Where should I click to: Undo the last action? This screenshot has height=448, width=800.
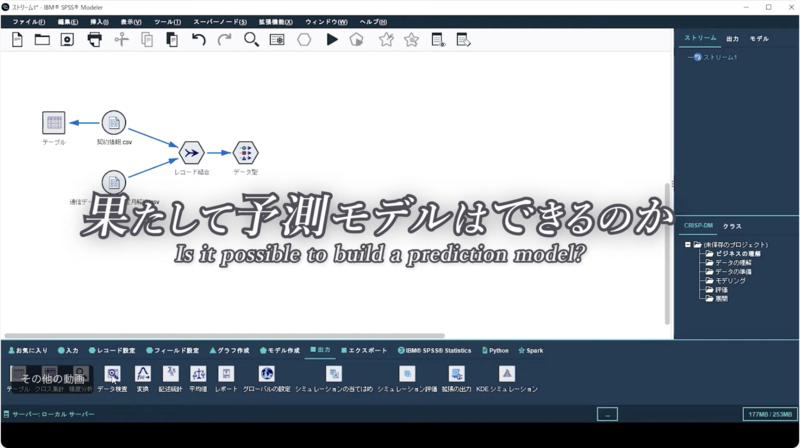pyautogui.click(x=198, y=39)
